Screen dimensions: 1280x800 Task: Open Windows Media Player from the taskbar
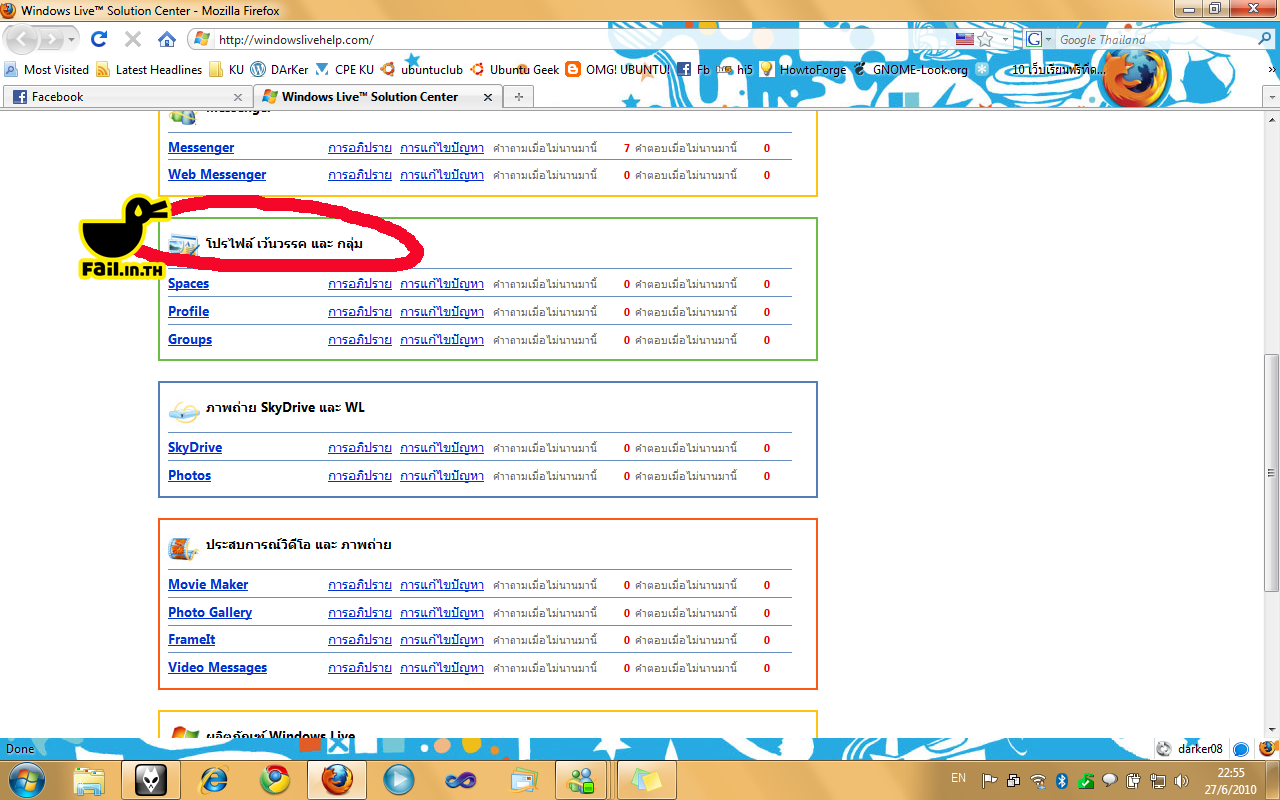tap(399, 779)
